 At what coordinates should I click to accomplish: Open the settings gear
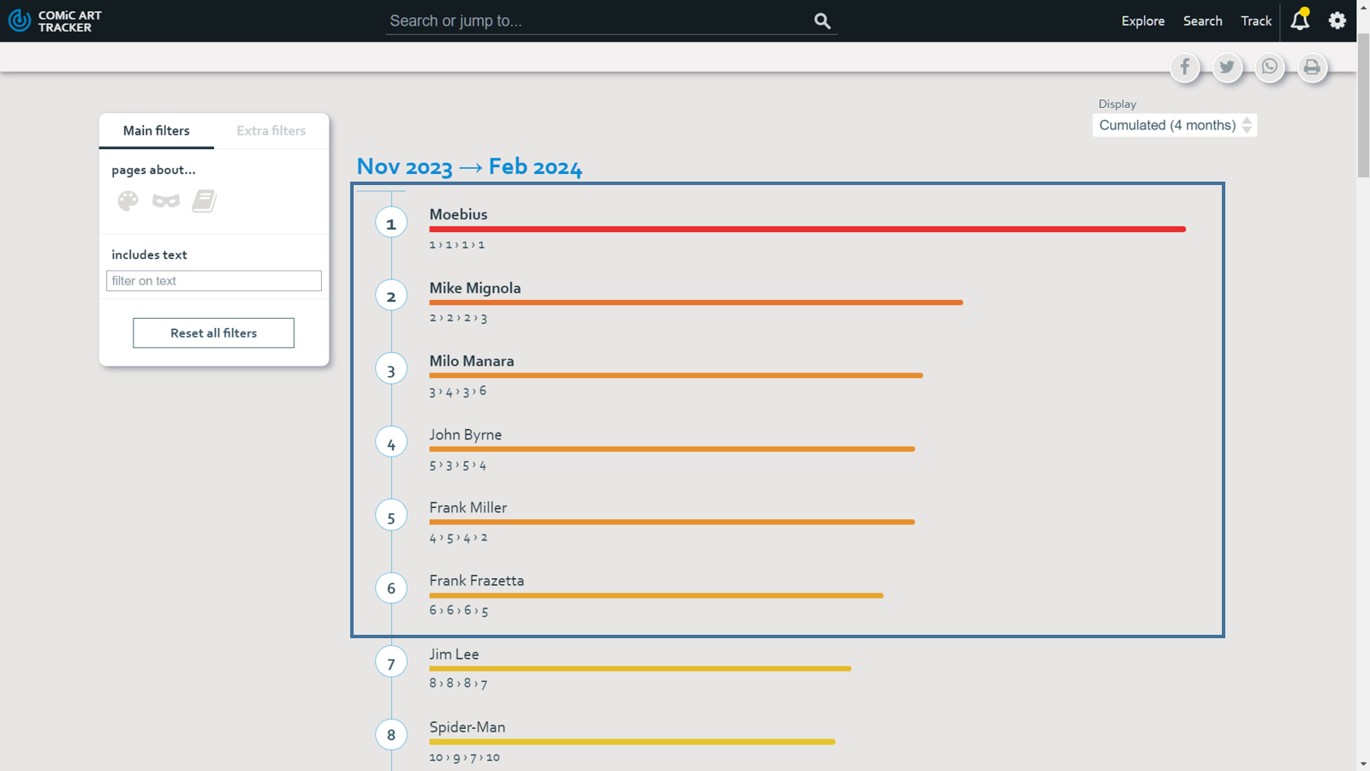pyautogui.click(x=1337, y=21)
